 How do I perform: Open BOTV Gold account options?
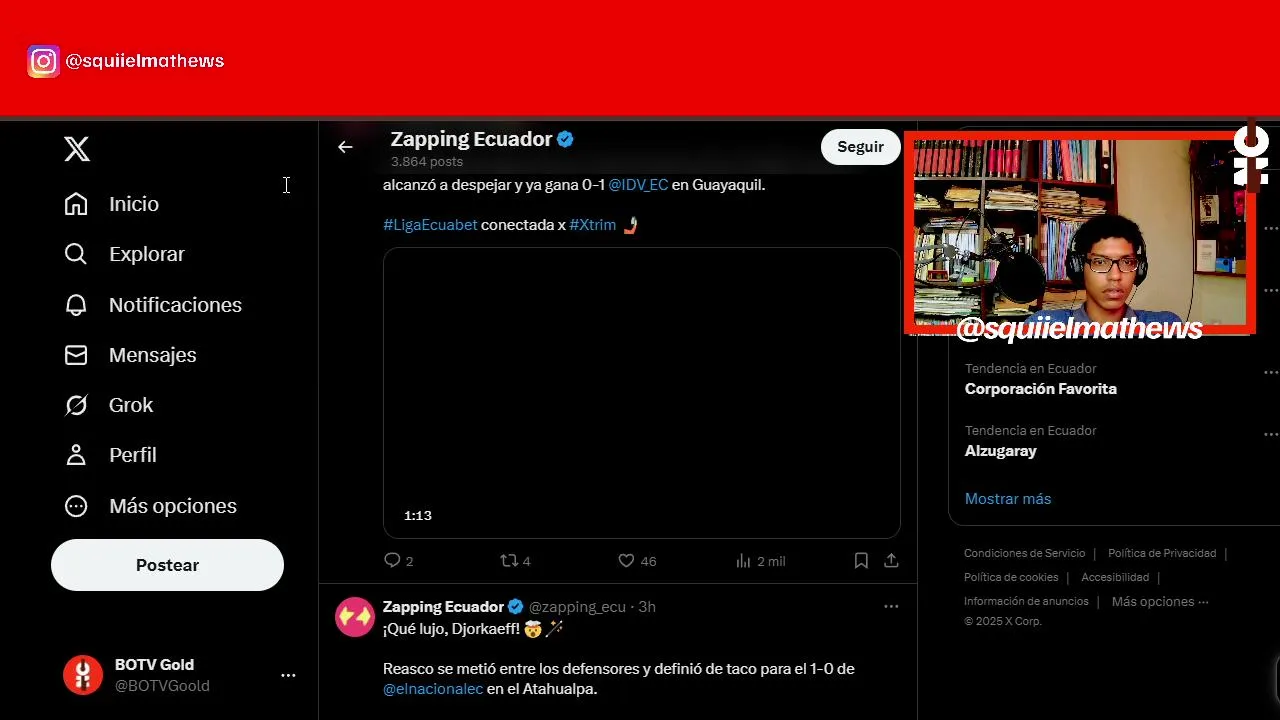[x=288, y=675]
